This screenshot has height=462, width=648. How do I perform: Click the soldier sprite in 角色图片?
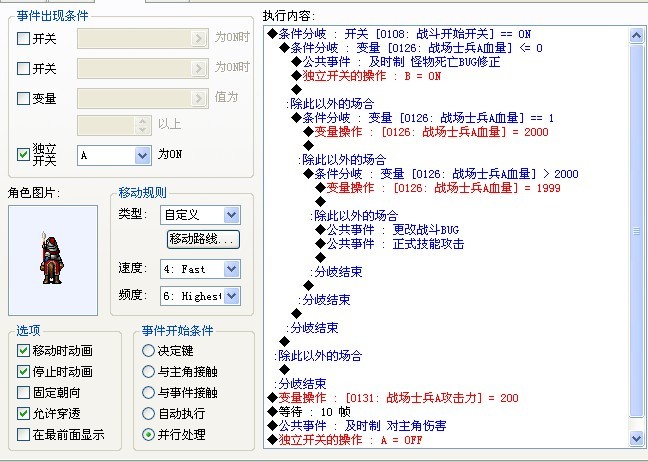point(52,259)
